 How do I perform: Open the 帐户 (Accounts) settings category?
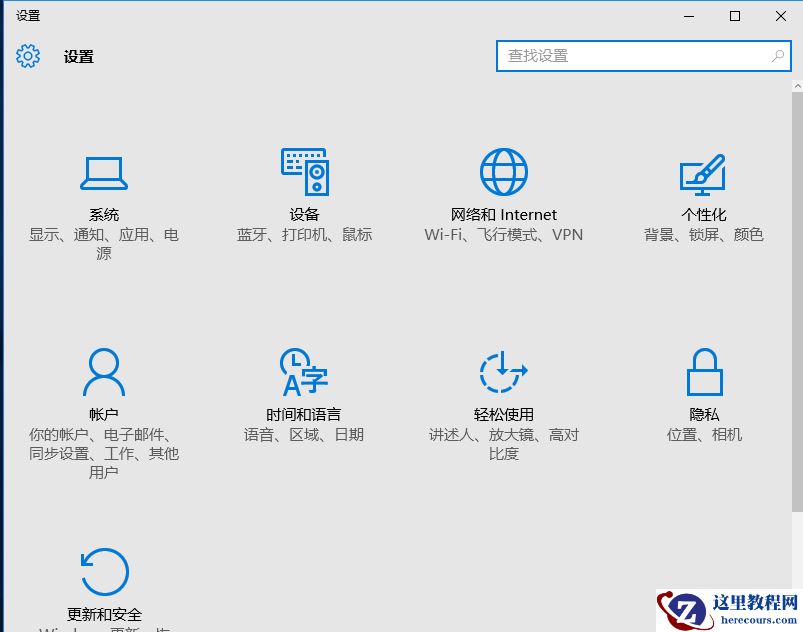[x=104, y=390]
